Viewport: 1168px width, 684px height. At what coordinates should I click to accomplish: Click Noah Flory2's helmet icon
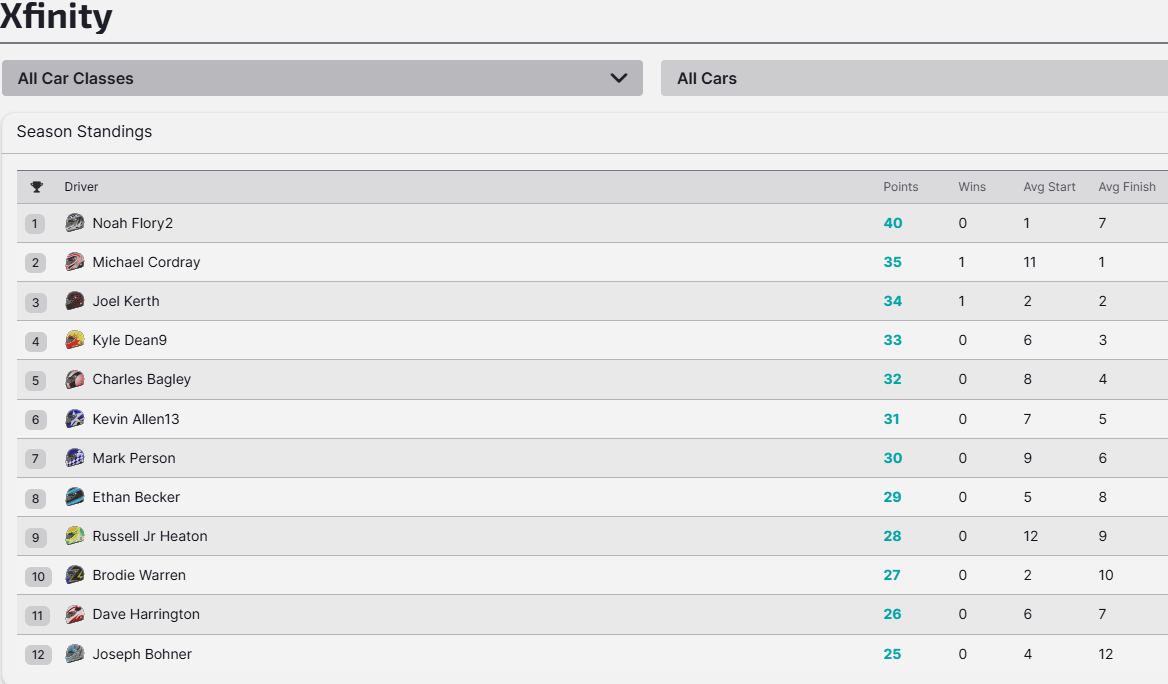click(x=75, y=223)
